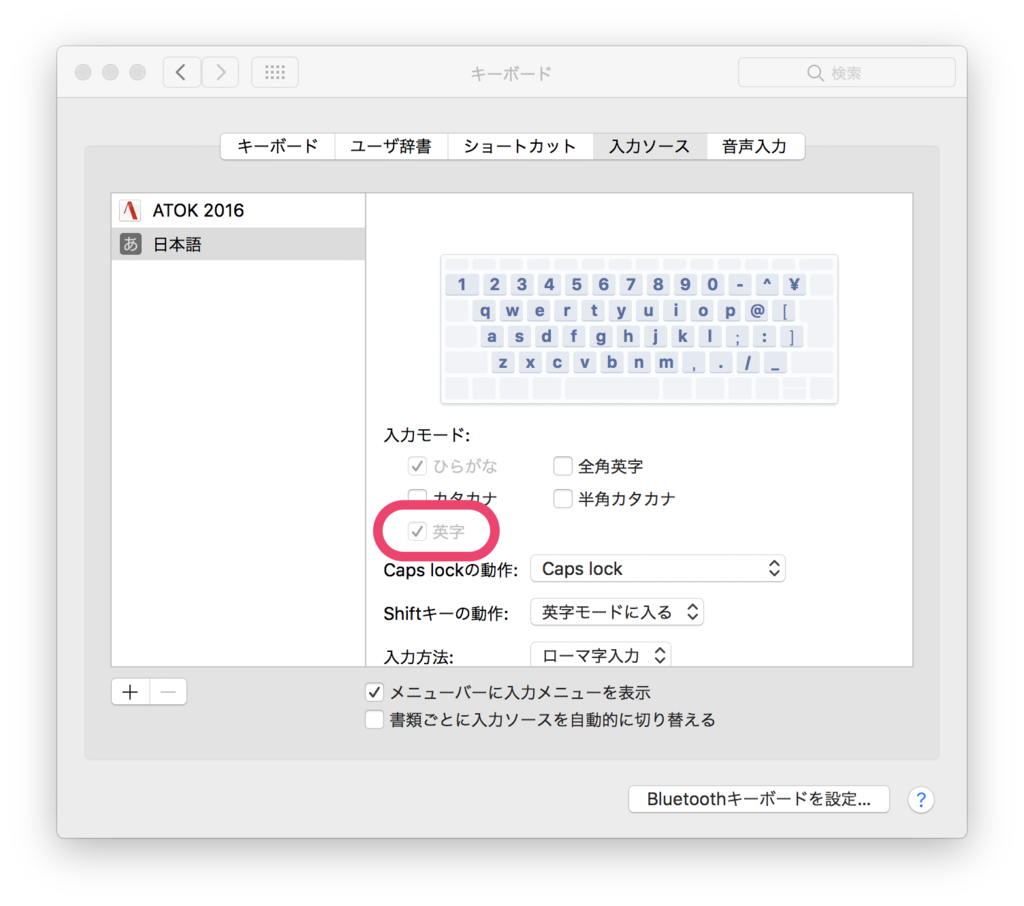1024x906 pixels.
Task: Open the Caps lockの動作 dropdown
Action: pos(658,568)
